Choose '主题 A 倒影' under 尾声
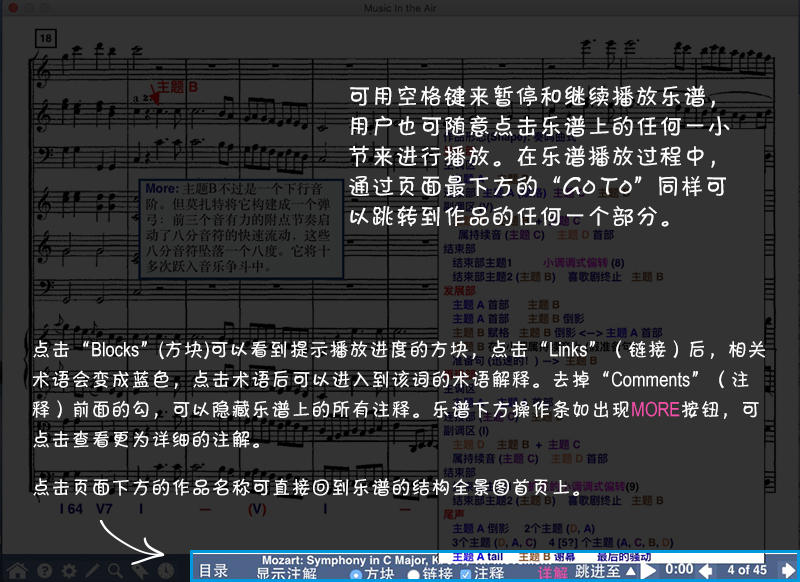 click(481, 528)
